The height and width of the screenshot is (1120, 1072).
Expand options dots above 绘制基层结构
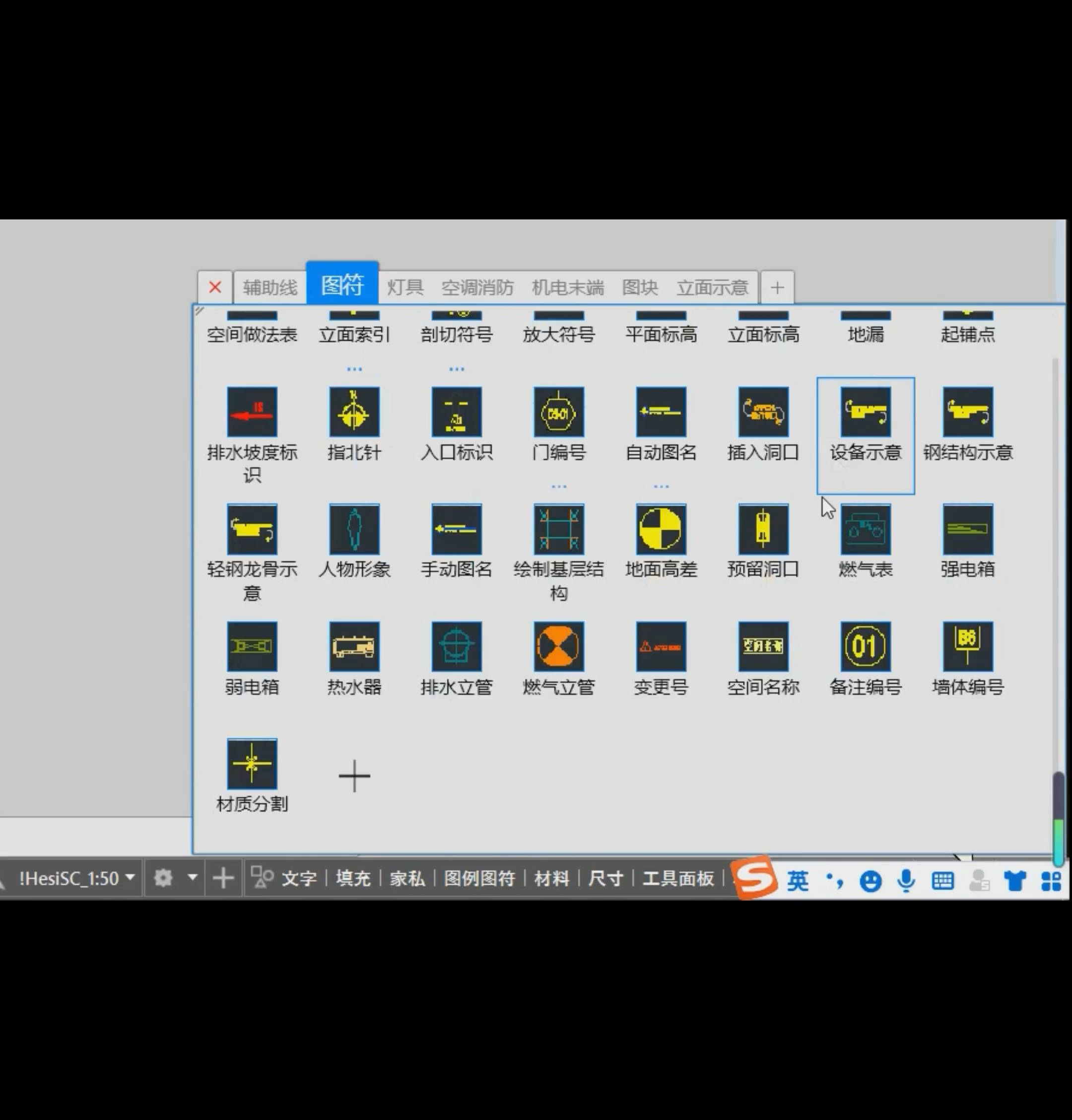click(x=558, y=487)
